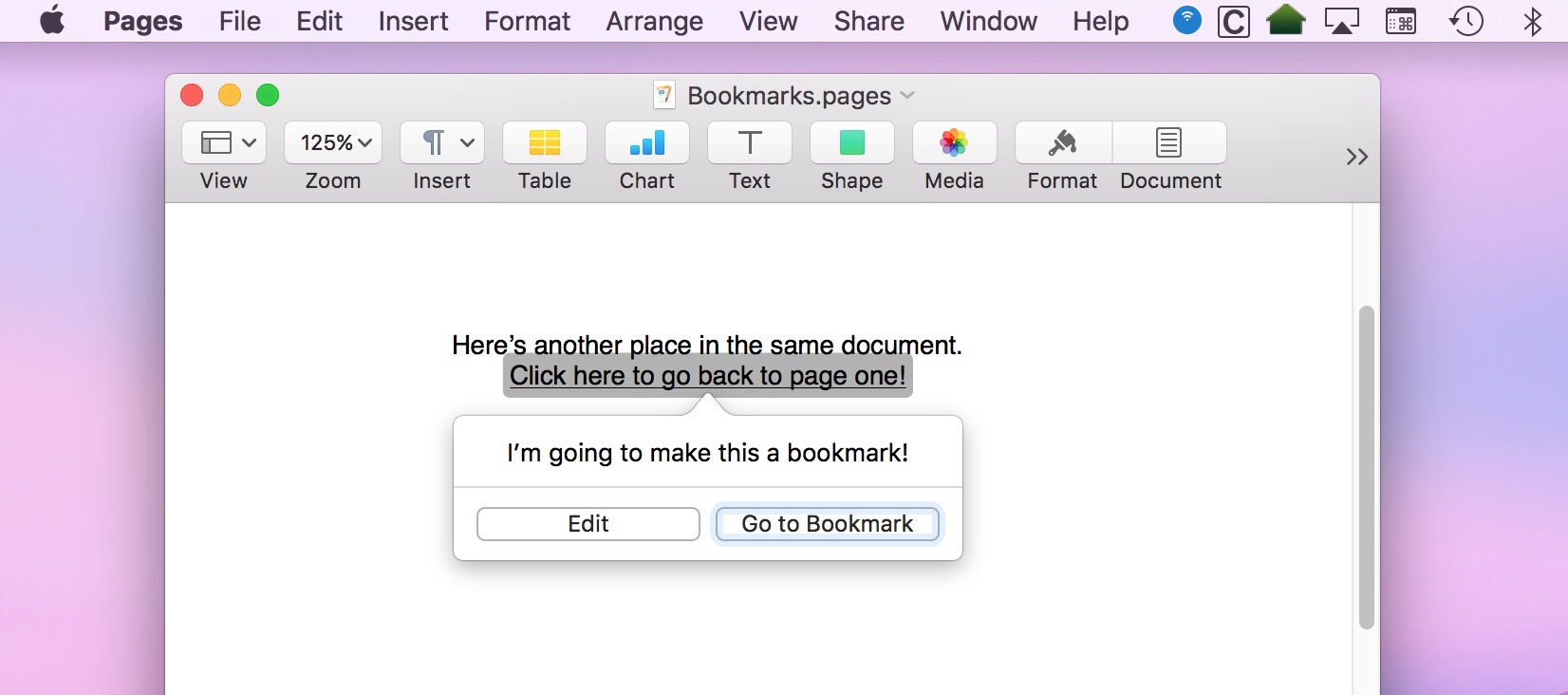Click the Shape toolbar icon
The height and width of the screenshot is (695, 1568).
(x=852, y=142)
